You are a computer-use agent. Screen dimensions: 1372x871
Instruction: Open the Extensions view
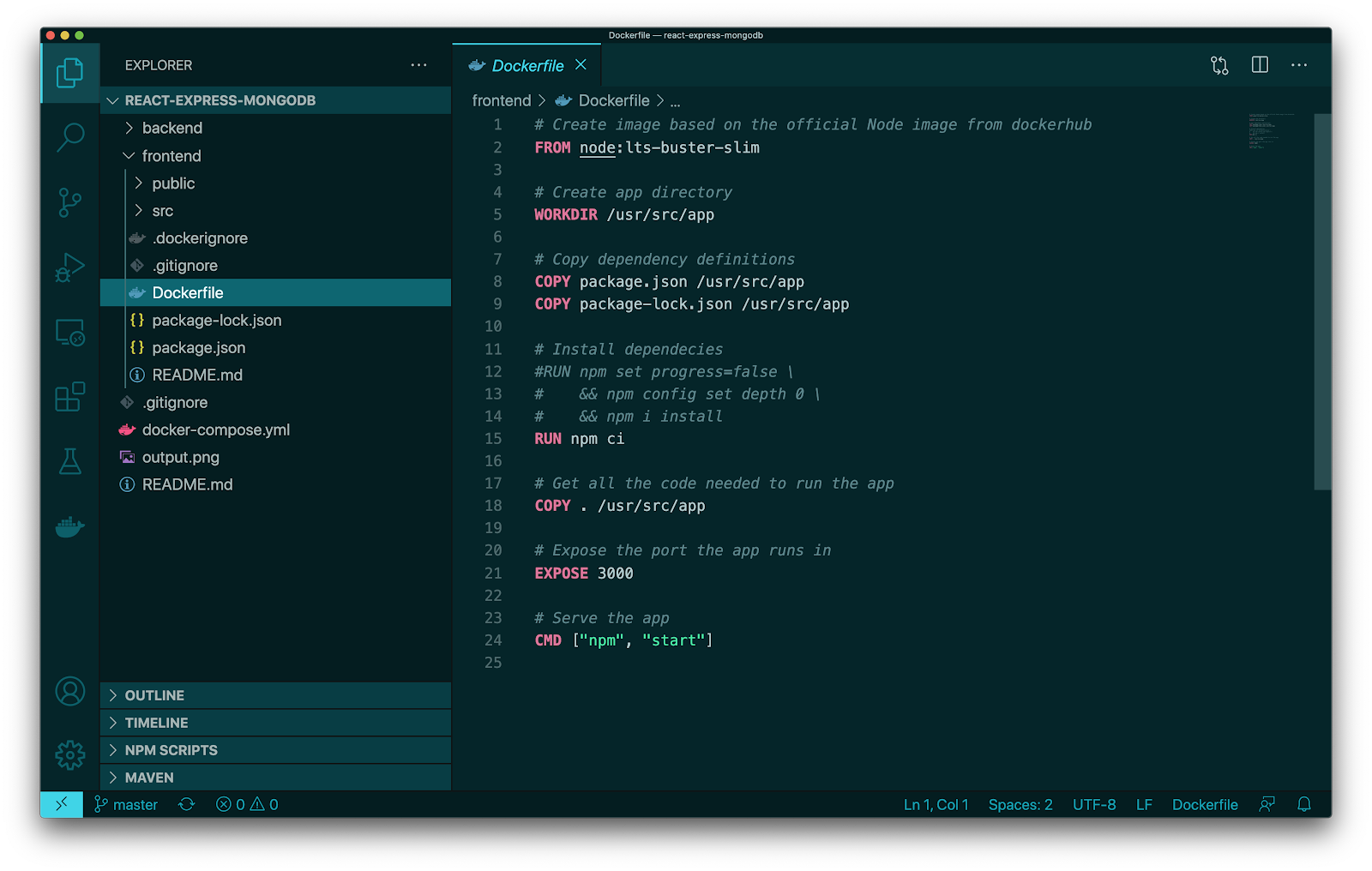pyautogui.click(x=70, y=397)
